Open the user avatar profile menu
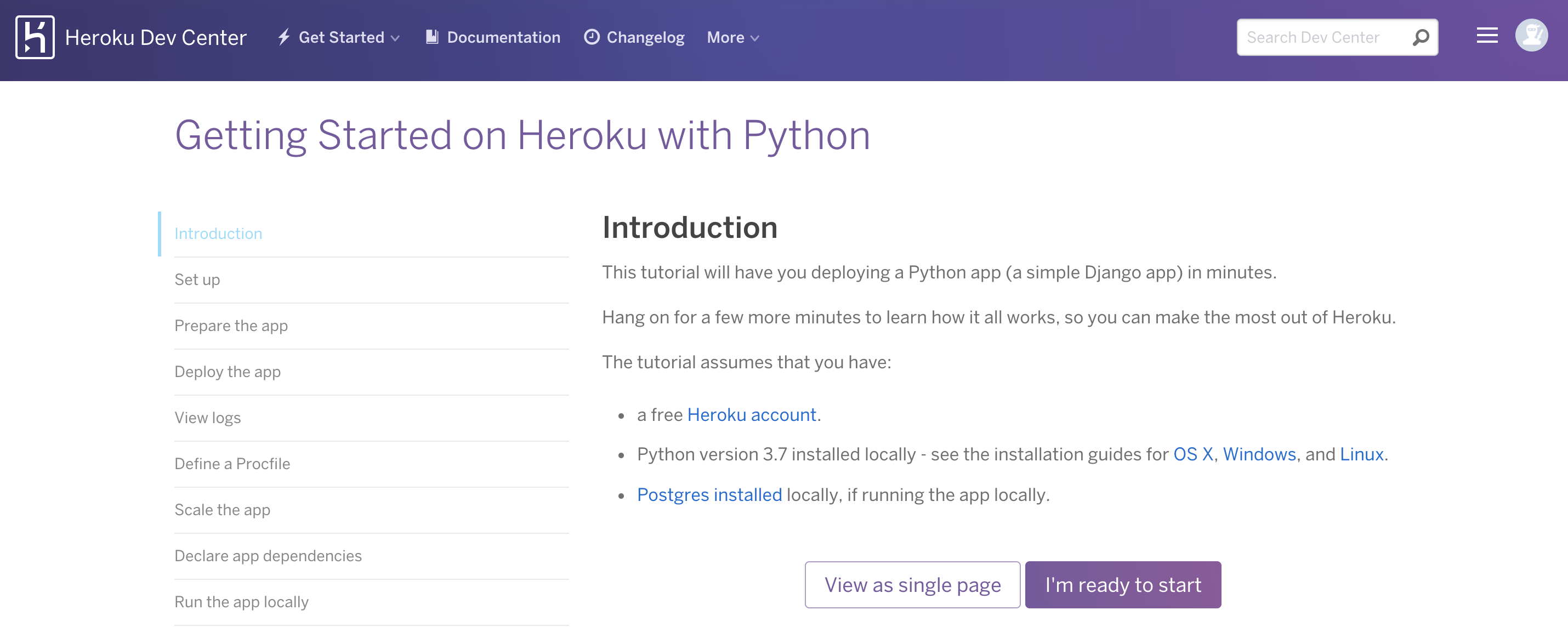This screenshot has width=1568, height=627. 1531,35
